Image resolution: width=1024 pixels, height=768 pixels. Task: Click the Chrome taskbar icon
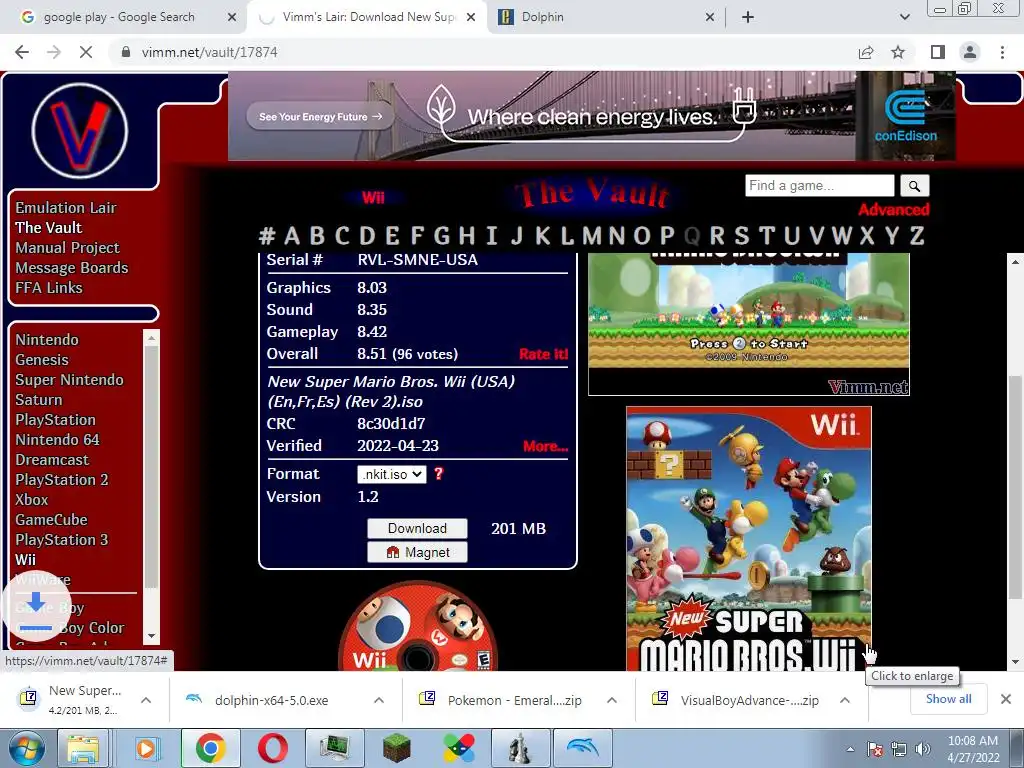tap(210, 748)
